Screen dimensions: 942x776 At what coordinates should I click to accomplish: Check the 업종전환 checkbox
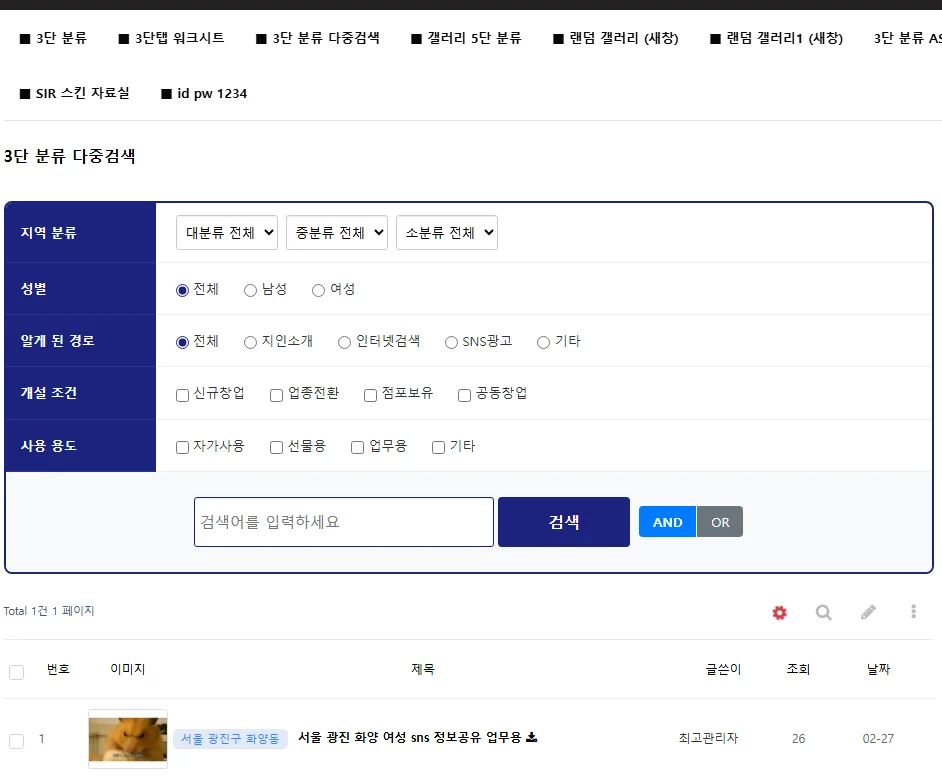276,395
